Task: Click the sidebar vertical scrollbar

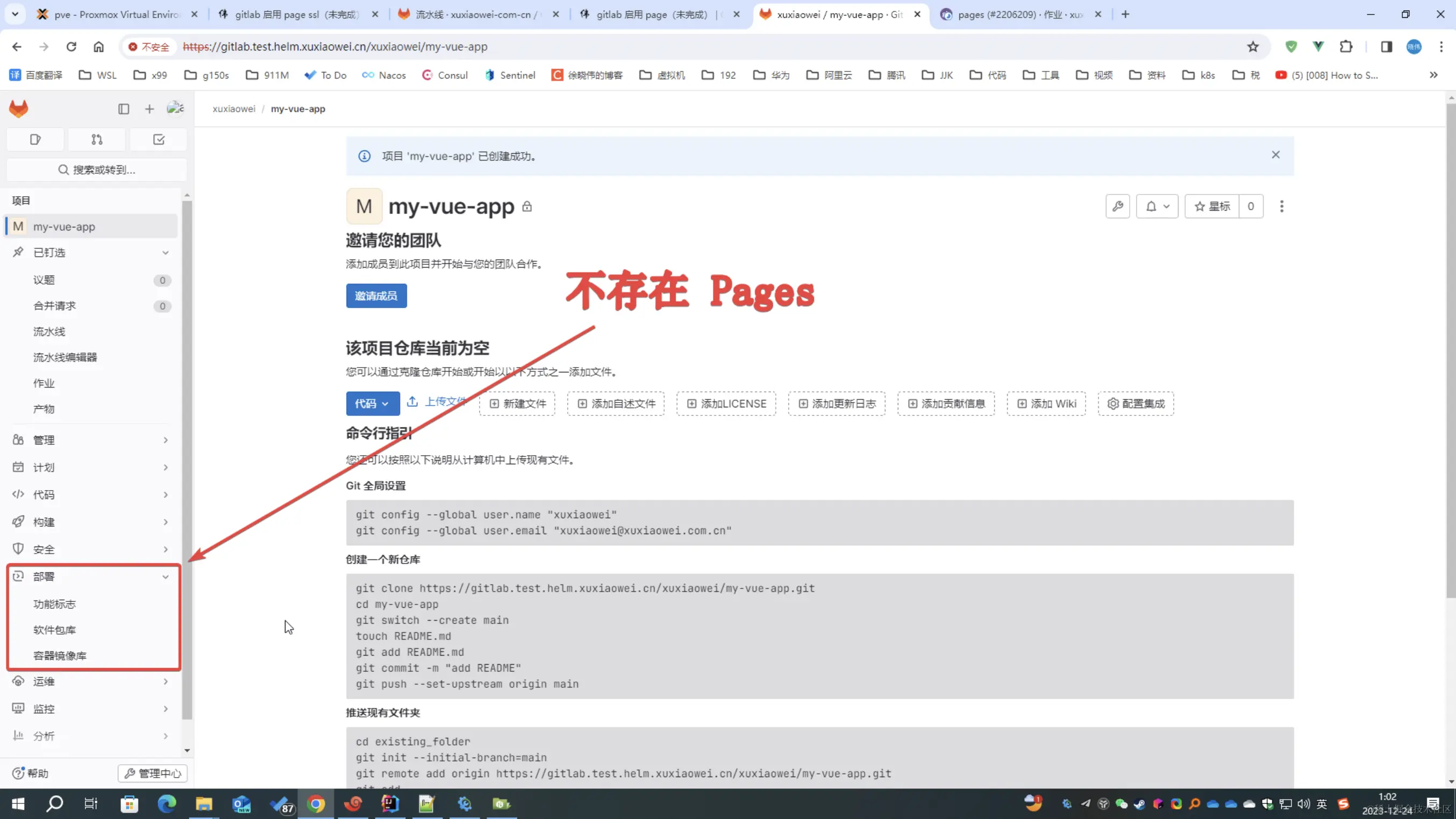Action: point(187,452)
